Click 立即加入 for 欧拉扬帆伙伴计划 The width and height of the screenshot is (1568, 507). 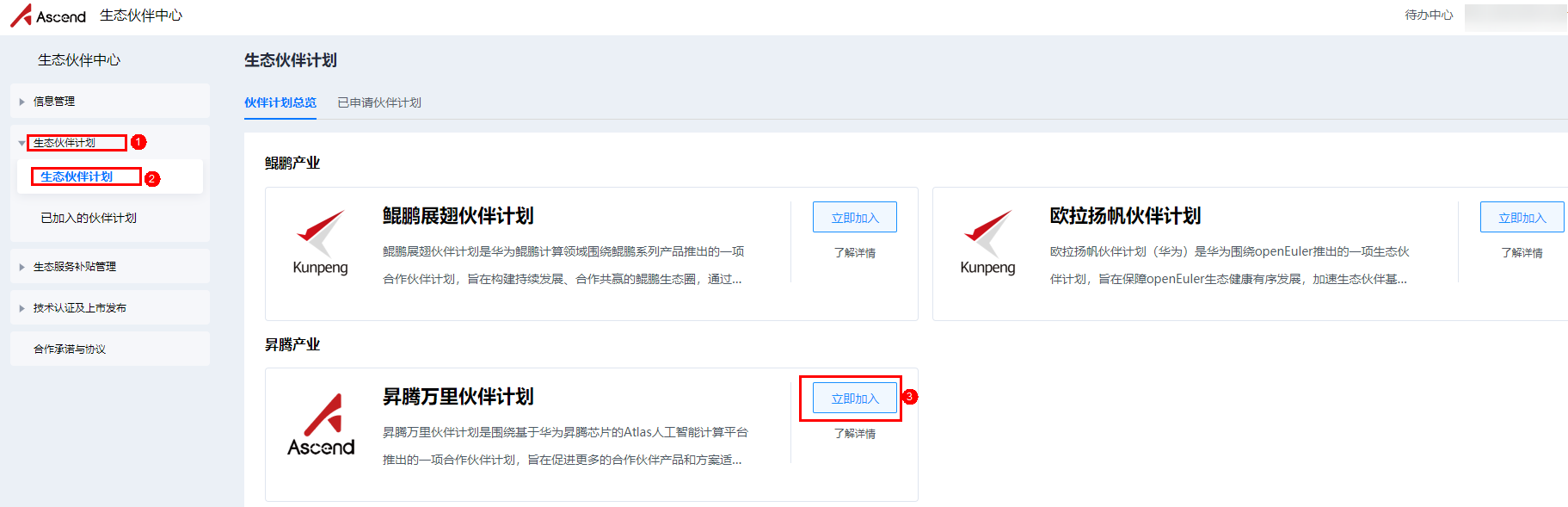tap(1522, 217)
